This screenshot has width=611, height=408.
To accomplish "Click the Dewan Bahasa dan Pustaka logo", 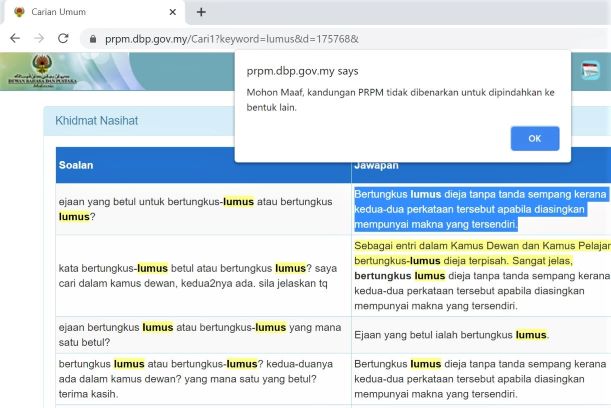I will (42, 71).
